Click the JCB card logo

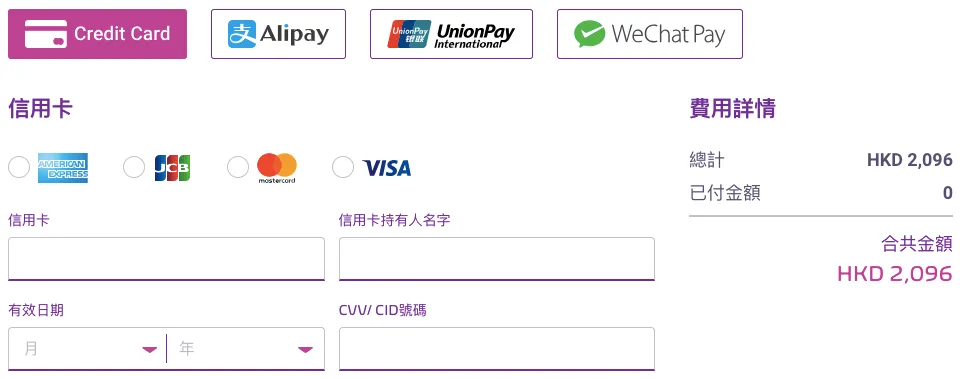pos(172,167)
